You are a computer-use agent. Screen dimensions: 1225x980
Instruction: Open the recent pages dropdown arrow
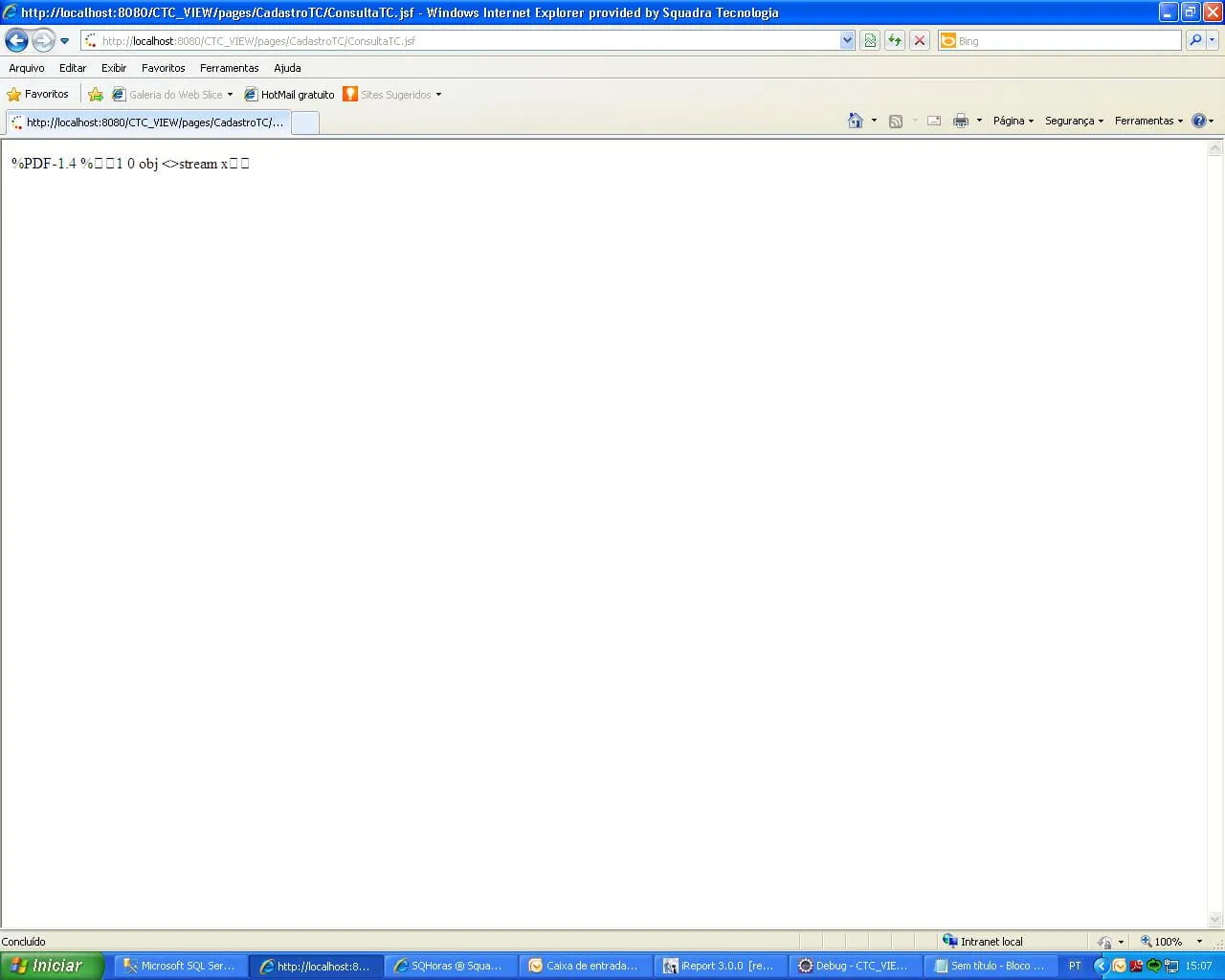[x=64, y=41]
